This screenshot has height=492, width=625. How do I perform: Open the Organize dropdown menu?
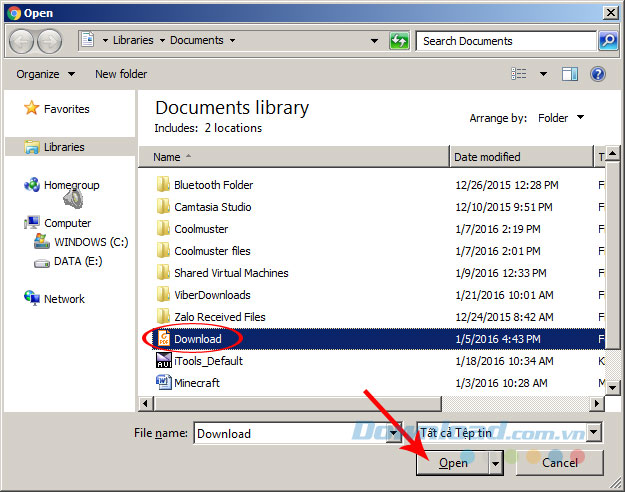(x=45, y=74)
